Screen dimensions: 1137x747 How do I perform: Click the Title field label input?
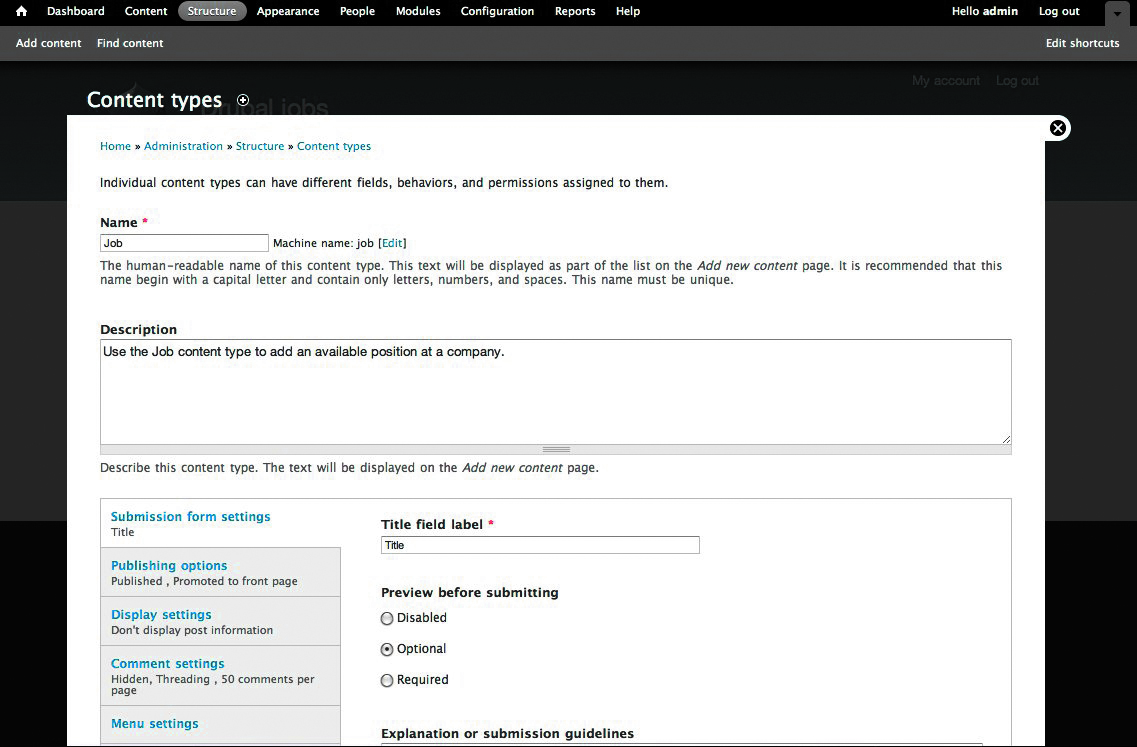pyautogui.click(x=540, y=545)
